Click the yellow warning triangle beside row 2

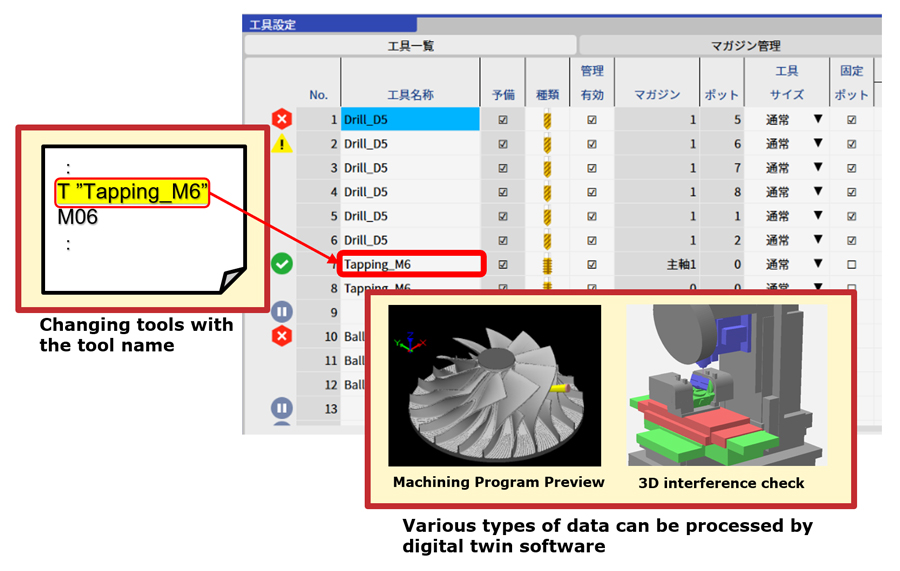[x=282, y=144]
